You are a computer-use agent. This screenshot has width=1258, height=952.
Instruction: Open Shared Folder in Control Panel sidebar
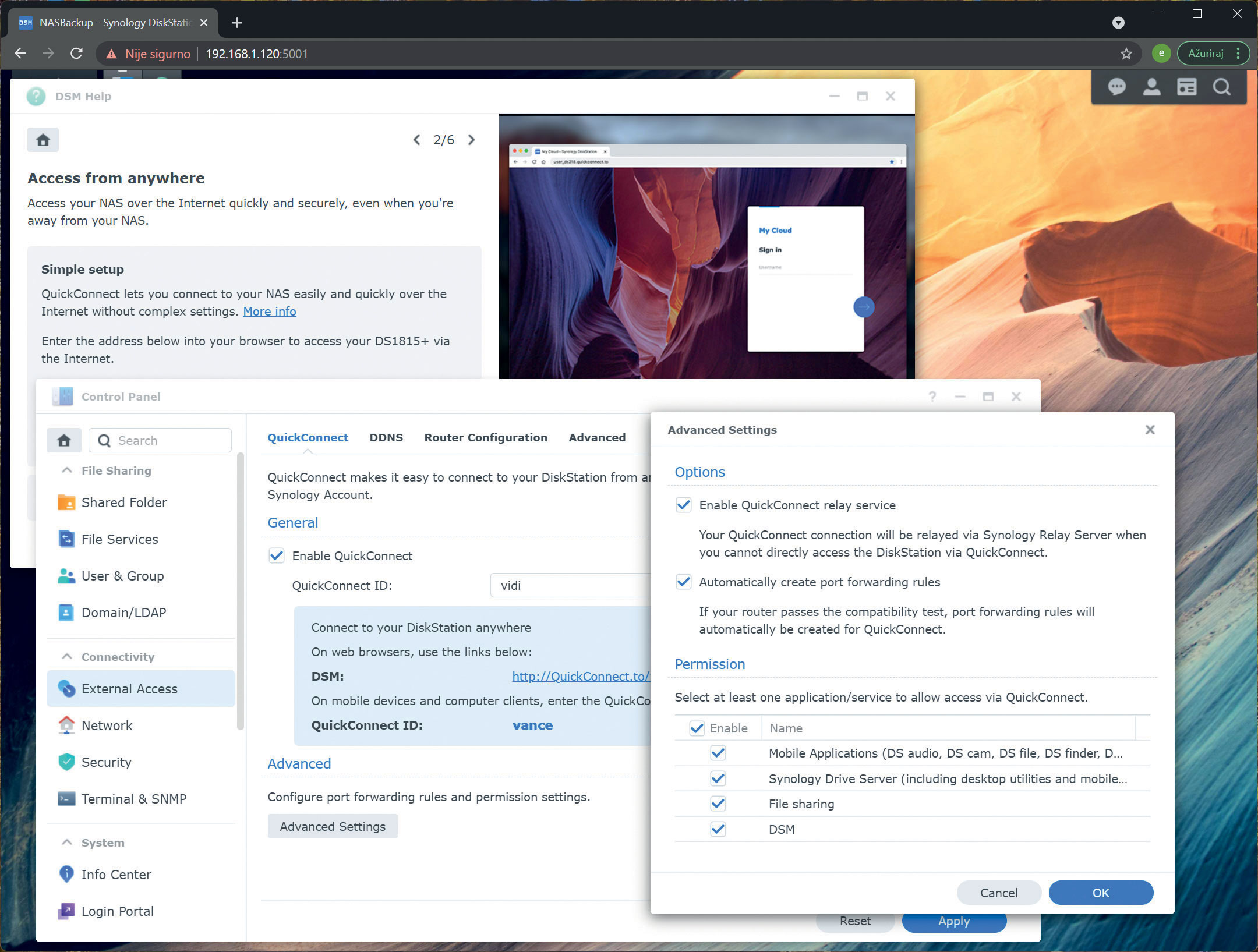124,502
